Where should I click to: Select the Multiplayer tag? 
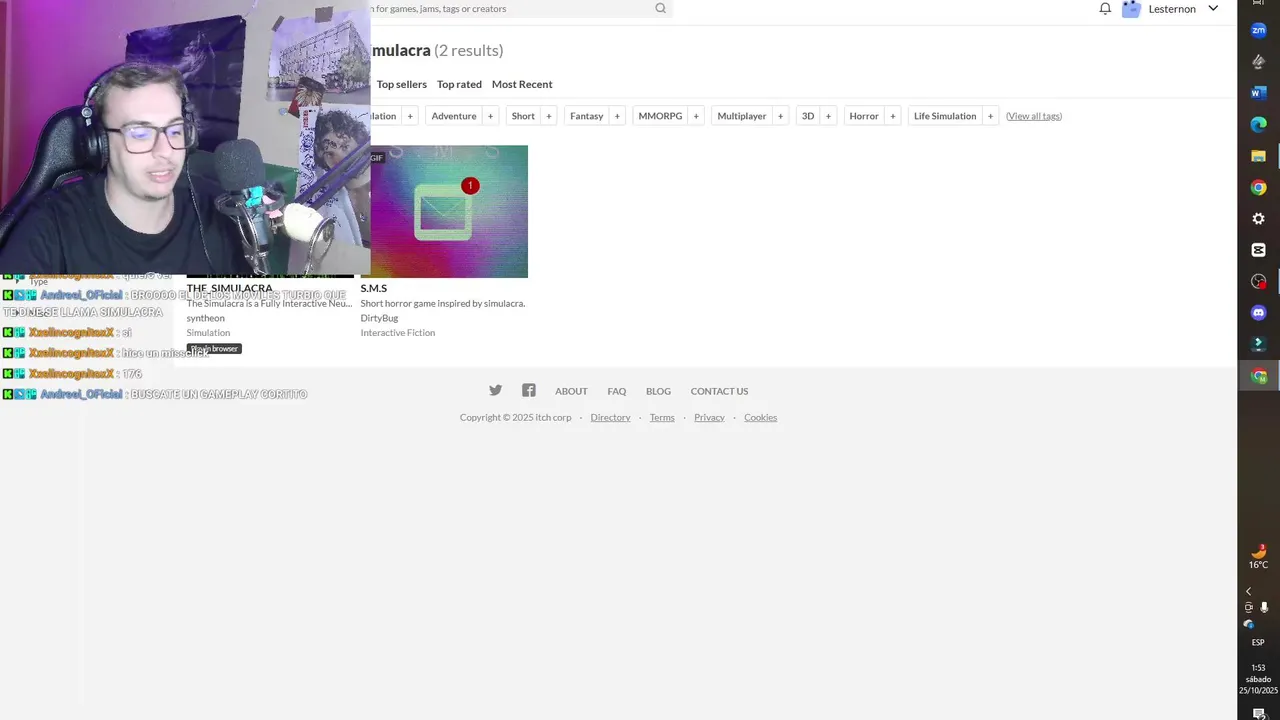pos(742,116)
